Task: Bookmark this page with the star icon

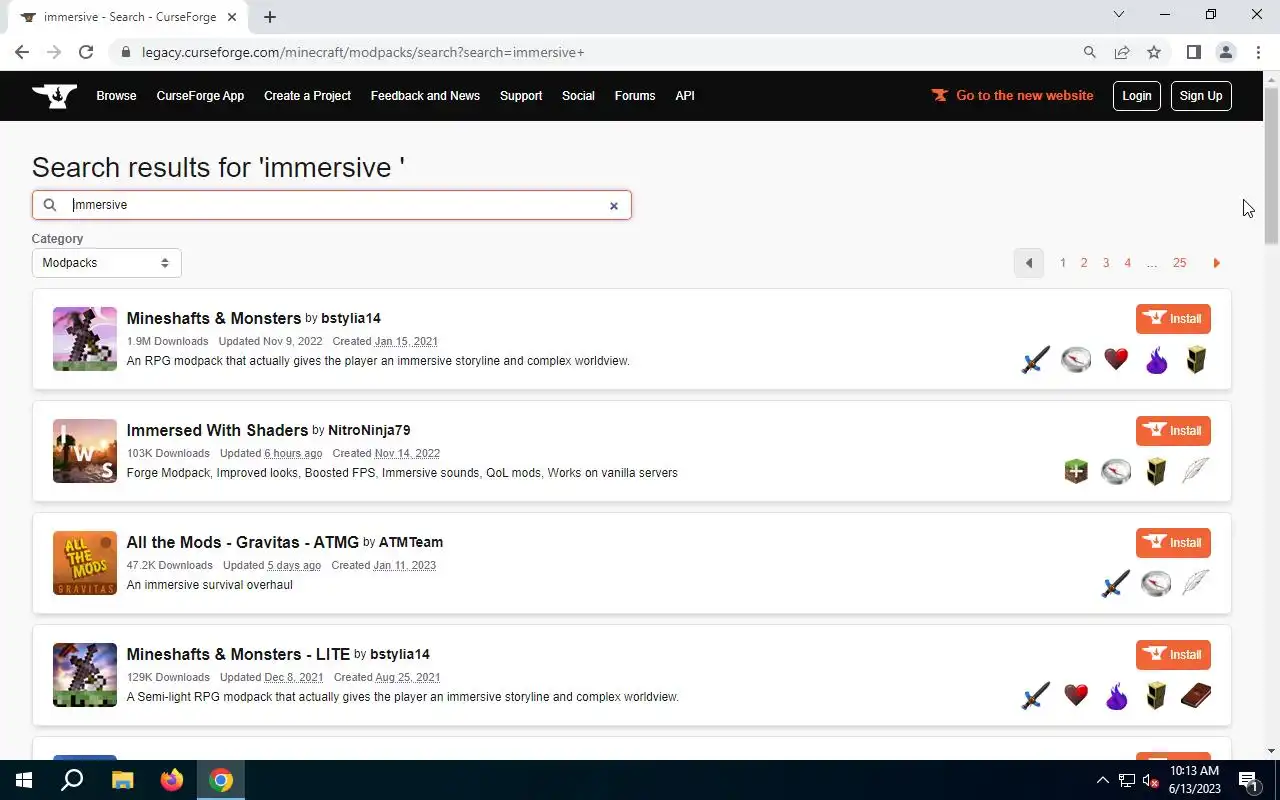Action: [1154, 52]
